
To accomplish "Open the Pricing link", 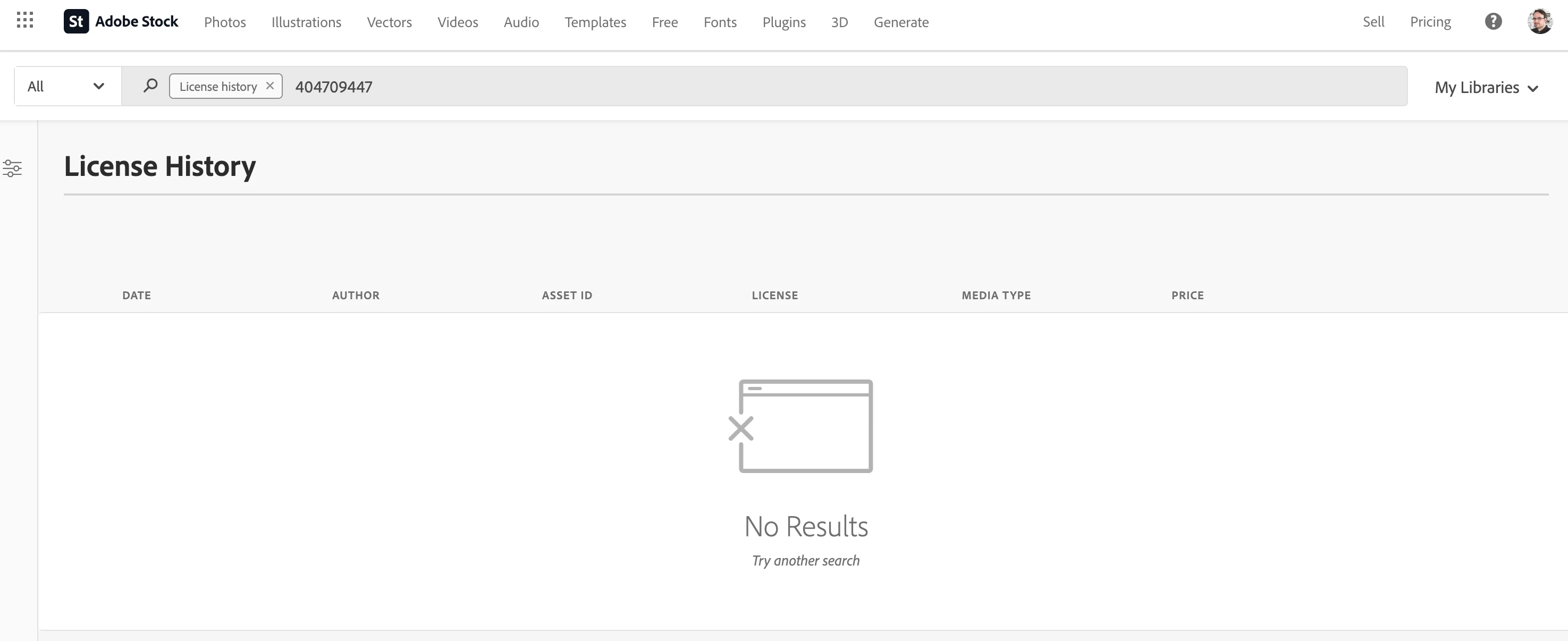I will click(1430, 22).
